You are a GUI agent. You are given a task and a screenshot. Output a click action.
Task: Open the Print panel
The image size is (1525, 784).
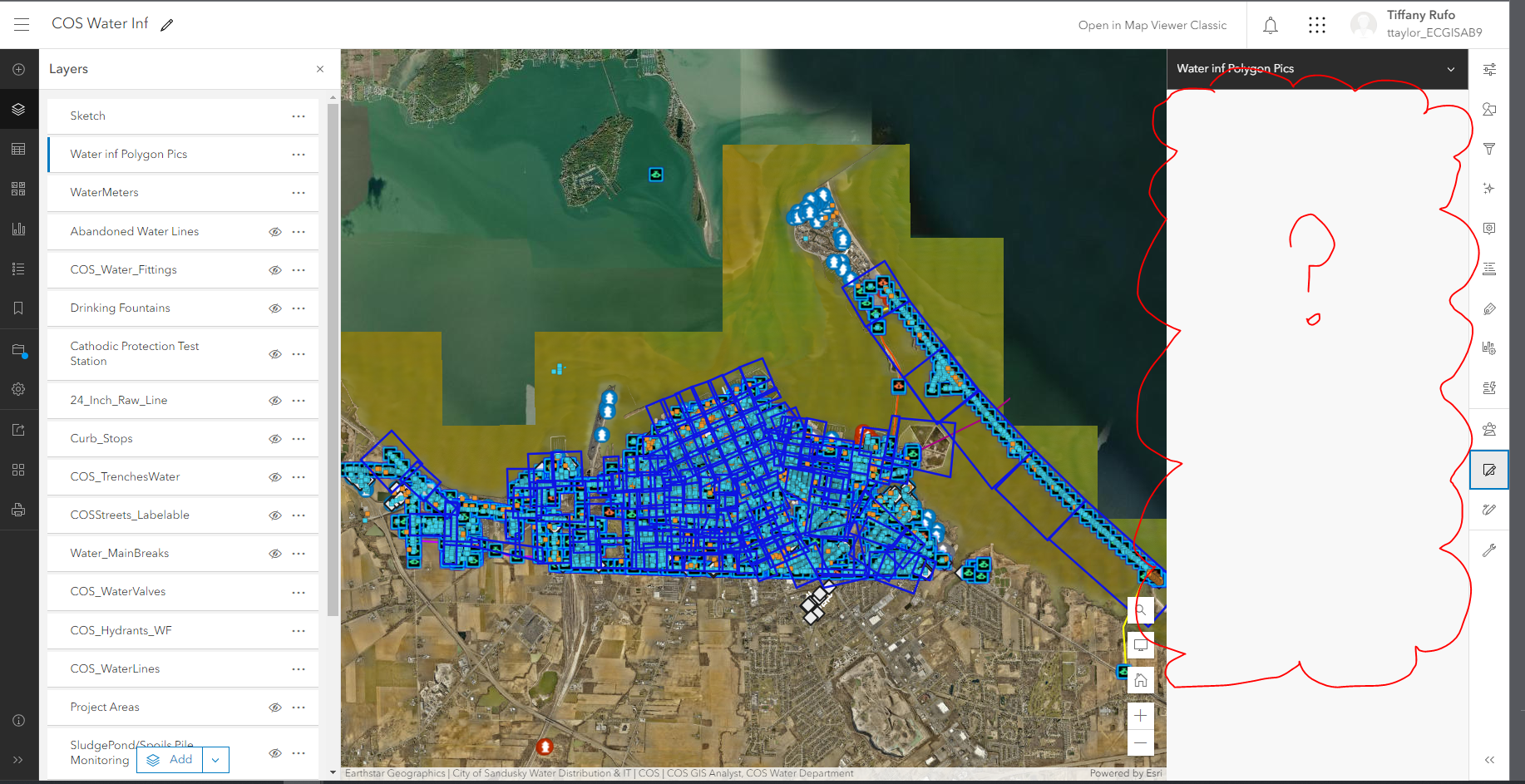(x=19, y=509)
